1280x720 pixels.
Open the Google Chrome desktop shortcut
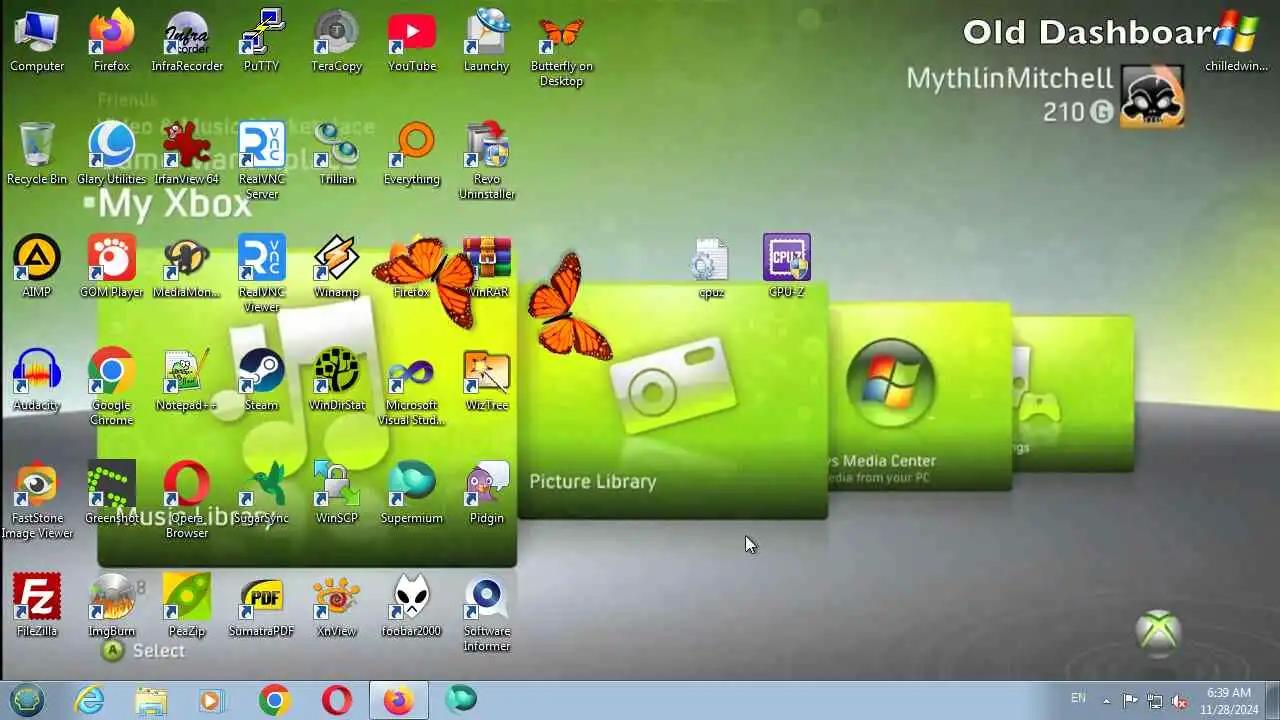(x=112, y=387)
